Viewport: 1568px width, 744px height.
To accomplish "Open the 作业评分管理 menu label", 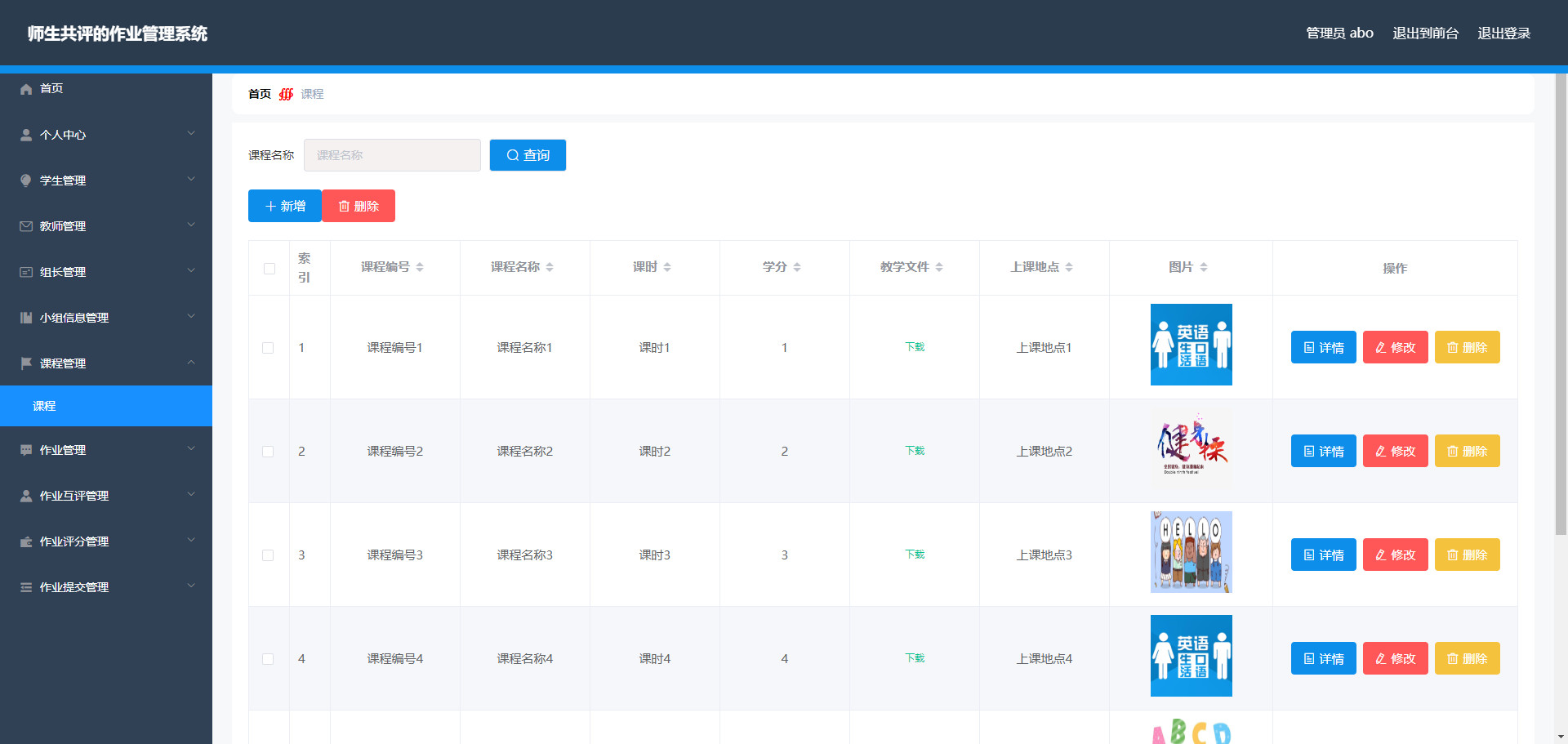I will 74,541.
